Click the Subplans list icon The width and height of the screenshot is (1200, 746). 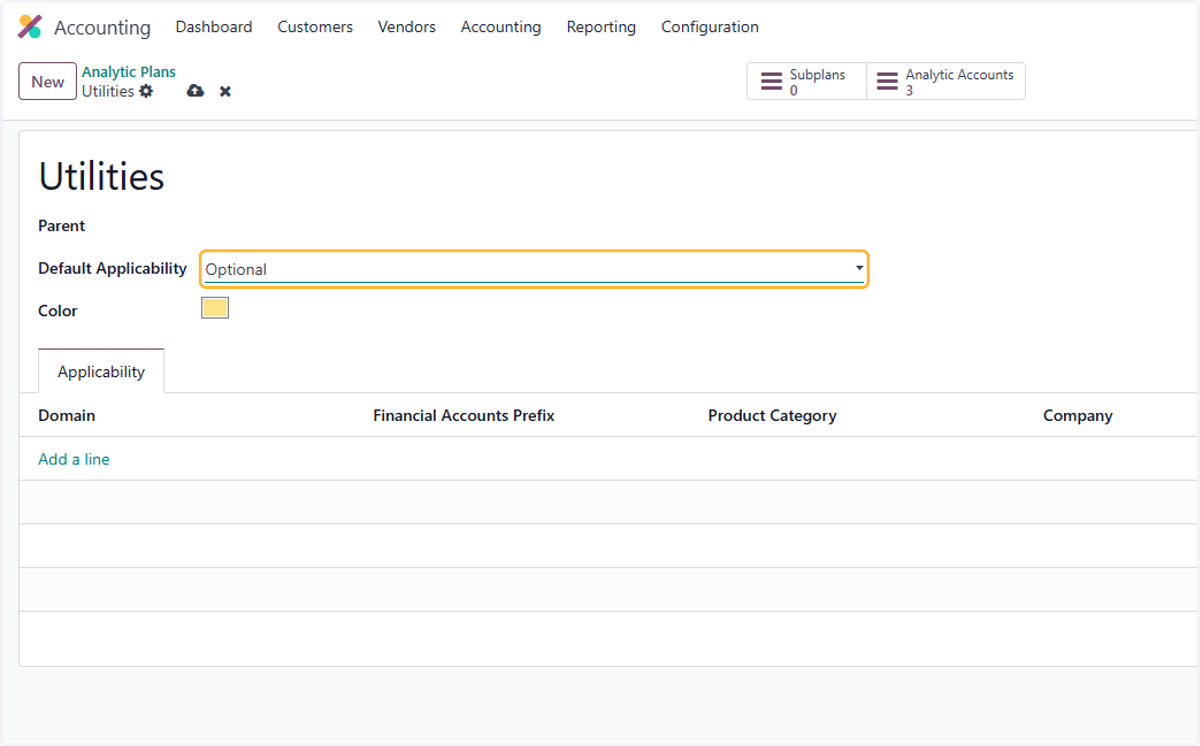tap(771, 82)
